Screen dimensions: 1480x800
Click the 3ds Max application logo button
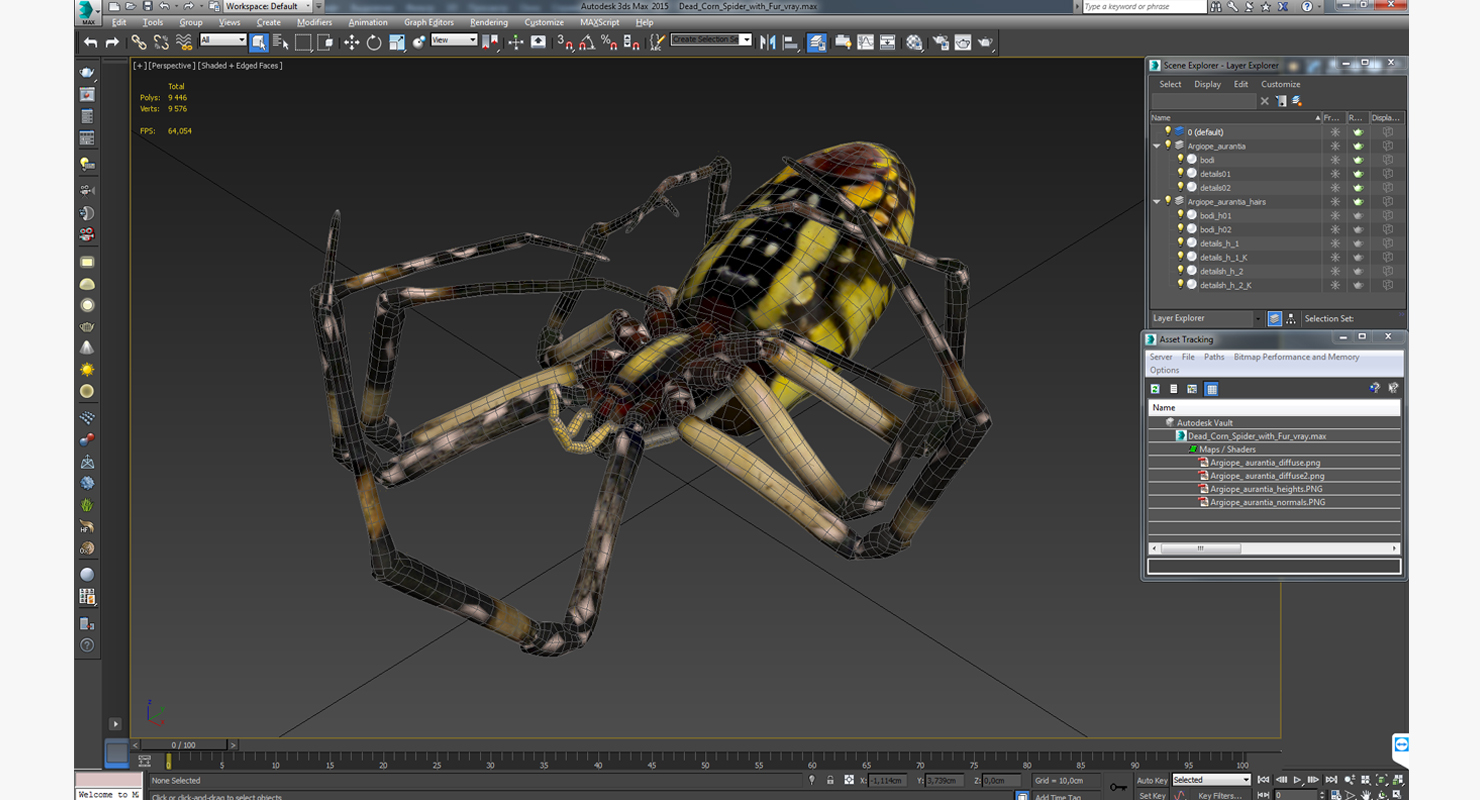click(88, 12)
